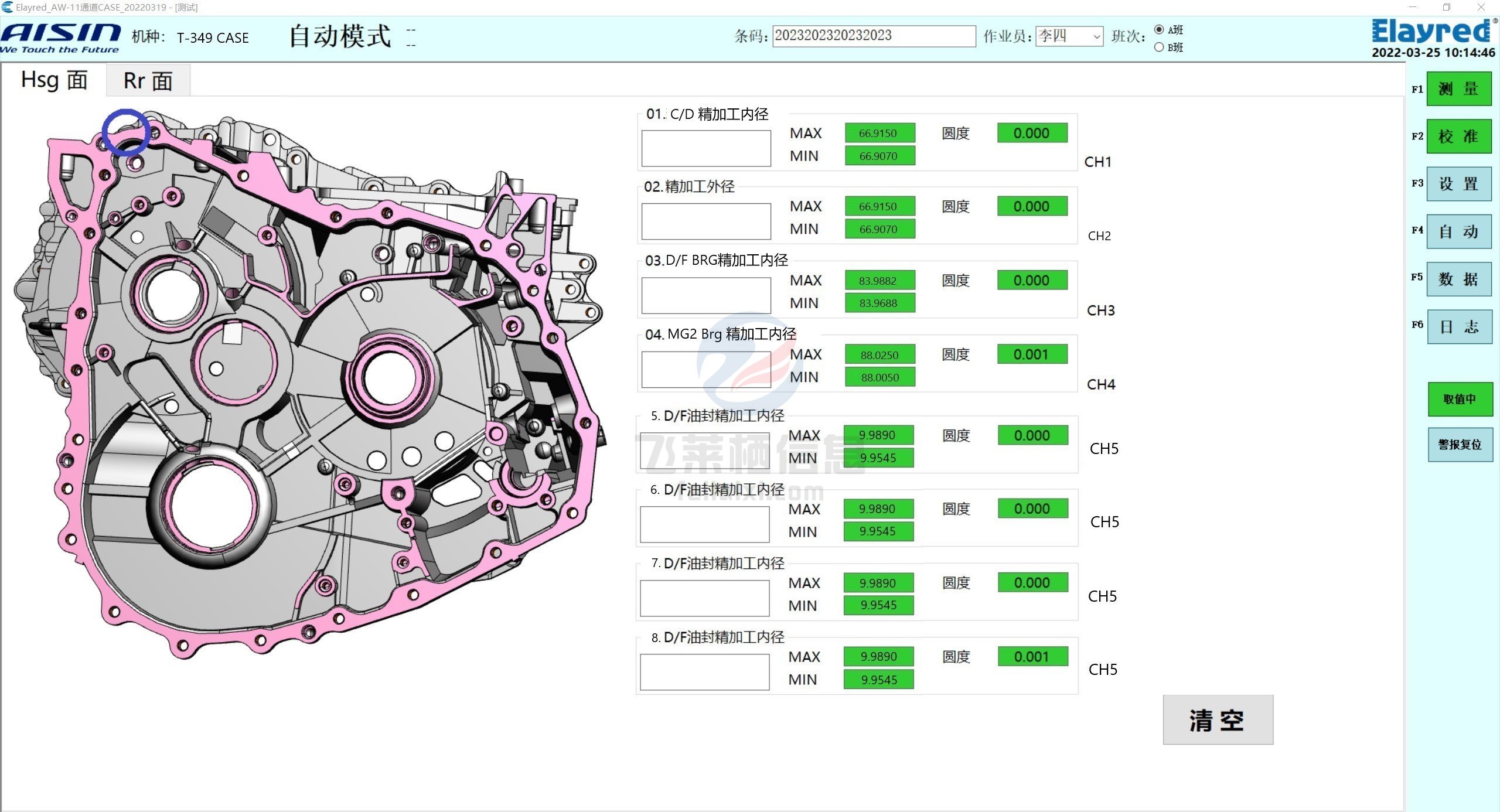Switch to F4 自动 auto mode
The image size is (1500, 812).
(x=1458, y=231)
